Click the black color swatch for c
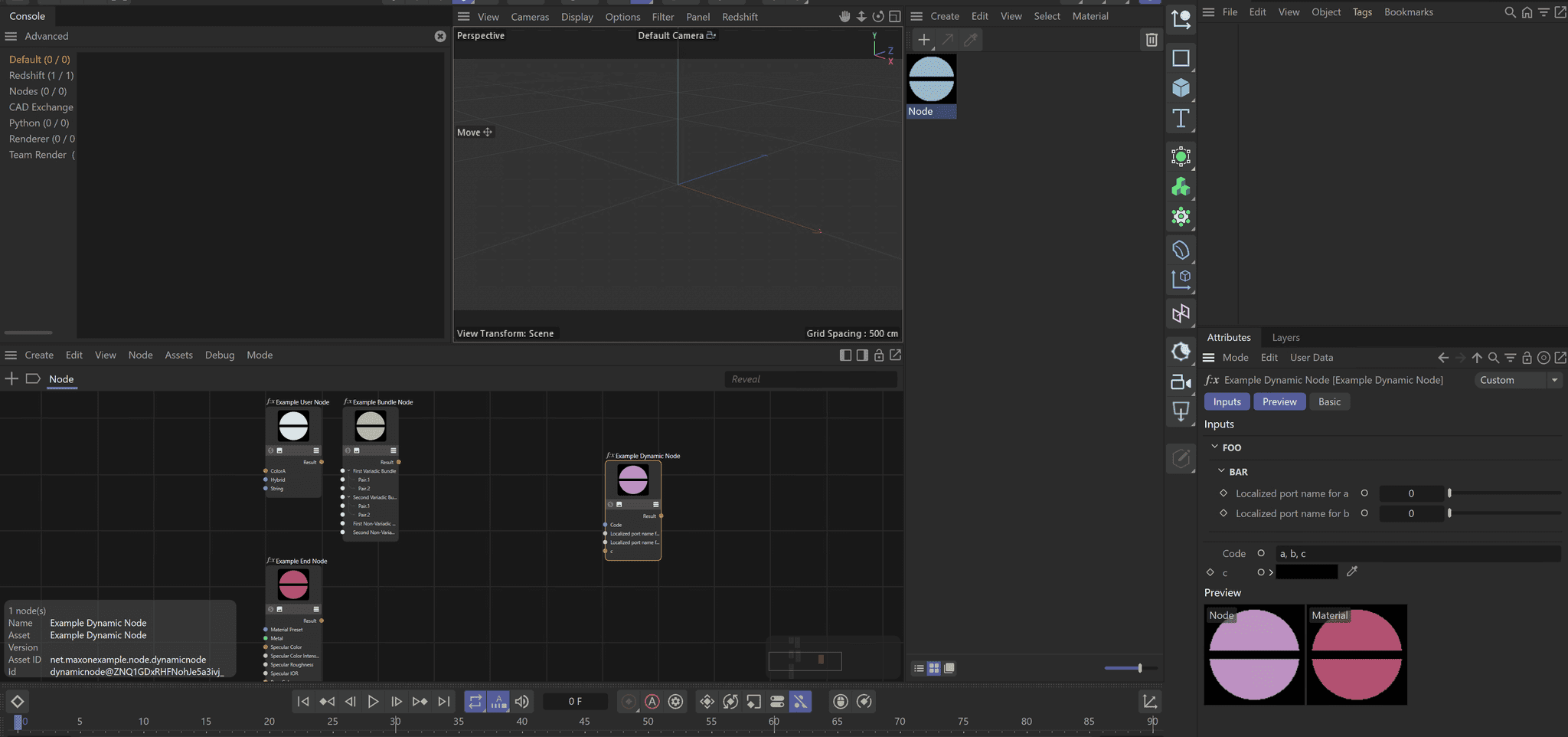 point(1307,572)
